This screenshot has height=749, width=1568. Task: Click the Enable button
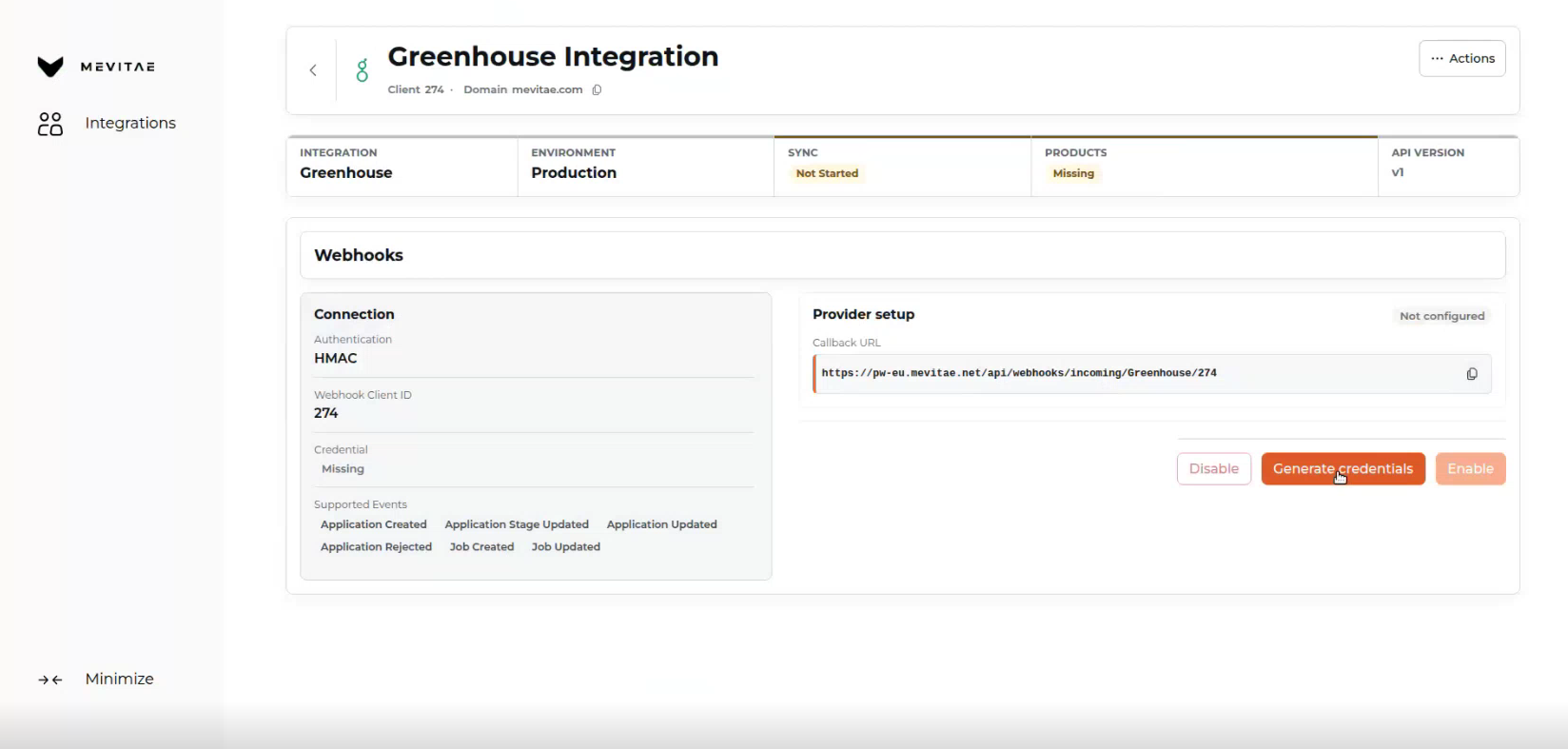(x=1471, y=468)
